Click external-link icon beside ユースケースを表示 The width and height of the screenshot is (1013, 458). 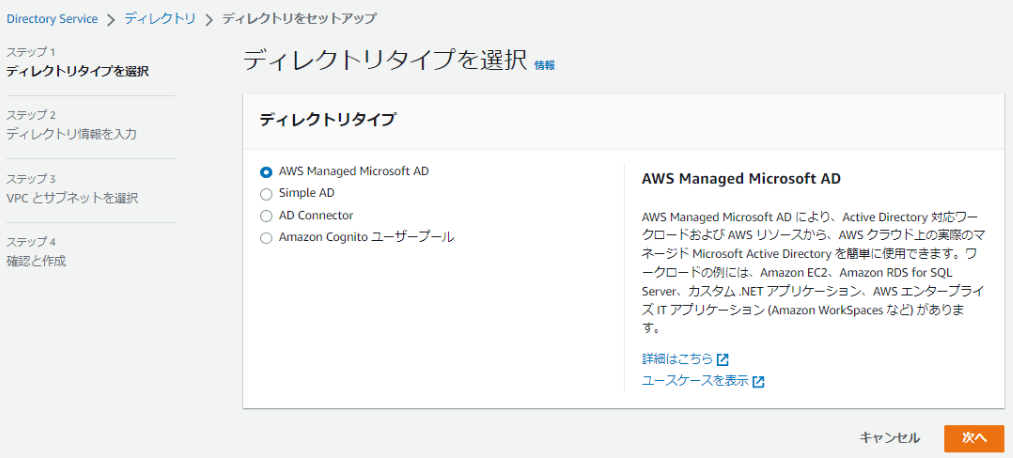point(758,382)
